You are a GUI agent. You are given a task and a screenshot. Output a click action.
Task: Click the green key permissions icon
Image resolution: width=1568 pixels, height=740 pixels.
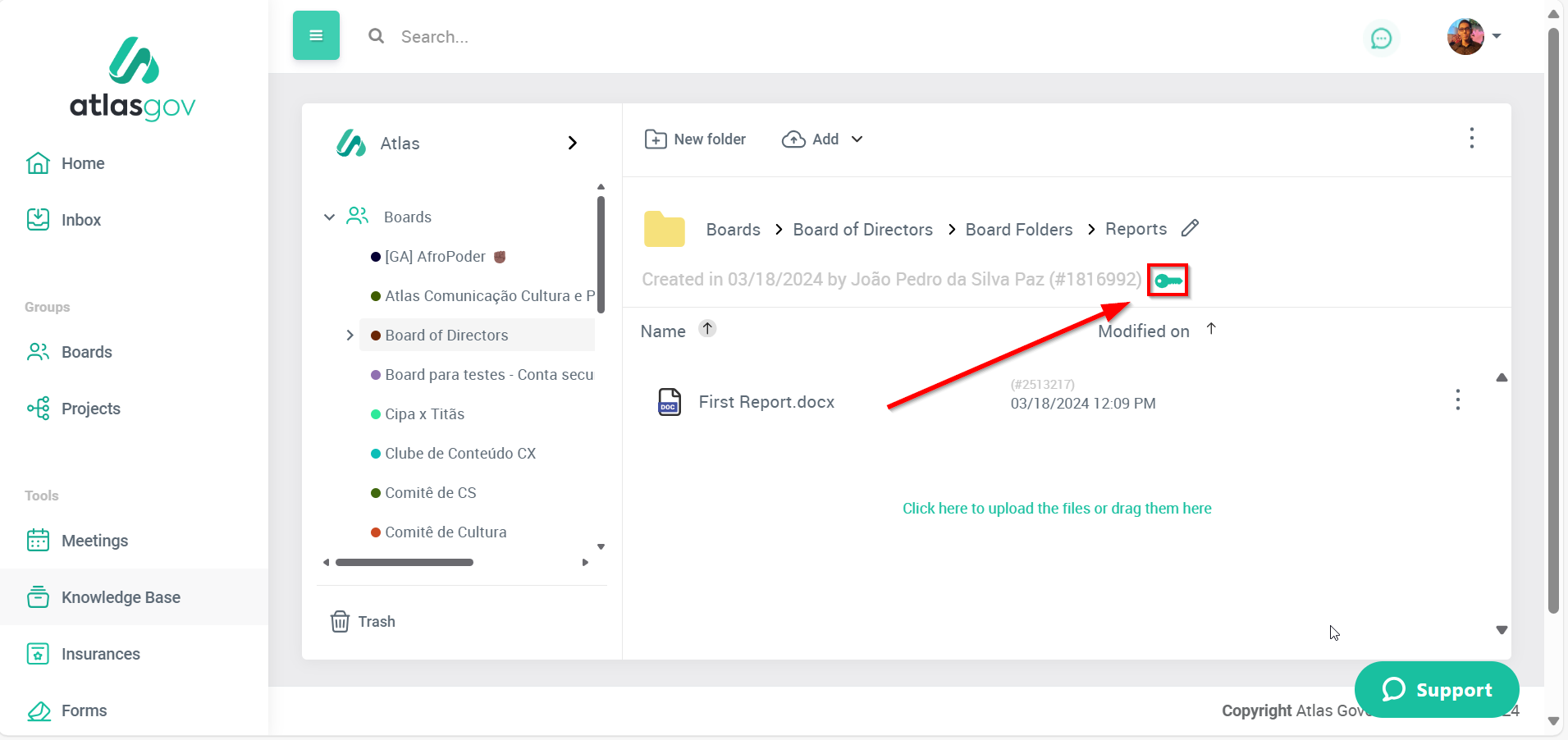pyautogui.click(x=1168, y=281)
